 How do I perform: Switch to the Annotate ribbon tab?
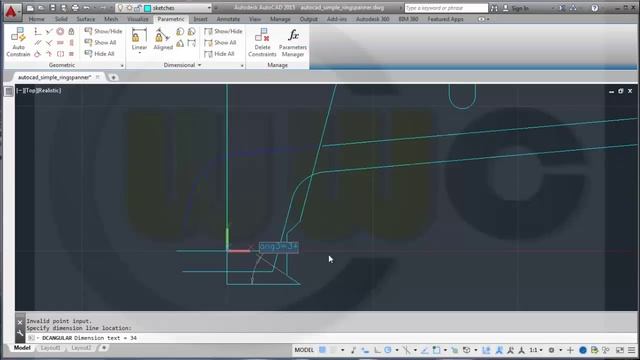[228, 19]
